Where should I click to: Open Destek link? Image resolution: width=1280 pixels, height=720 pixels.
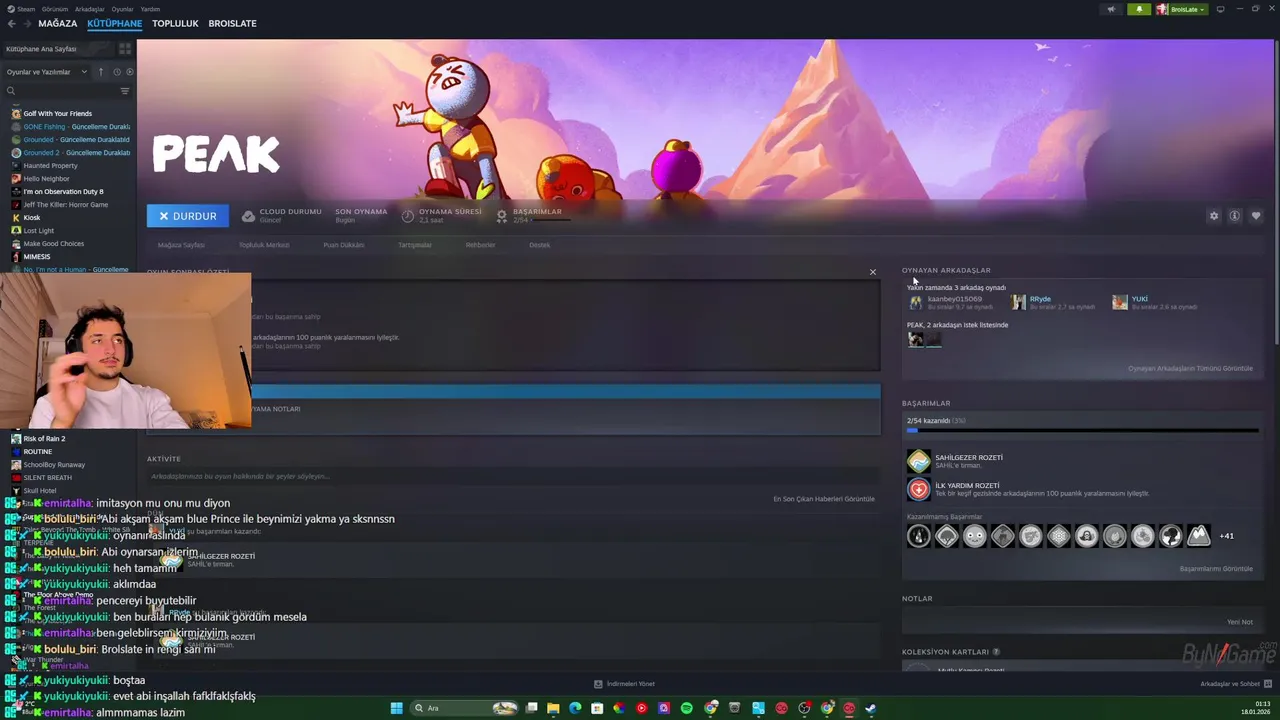pos(540,245)
